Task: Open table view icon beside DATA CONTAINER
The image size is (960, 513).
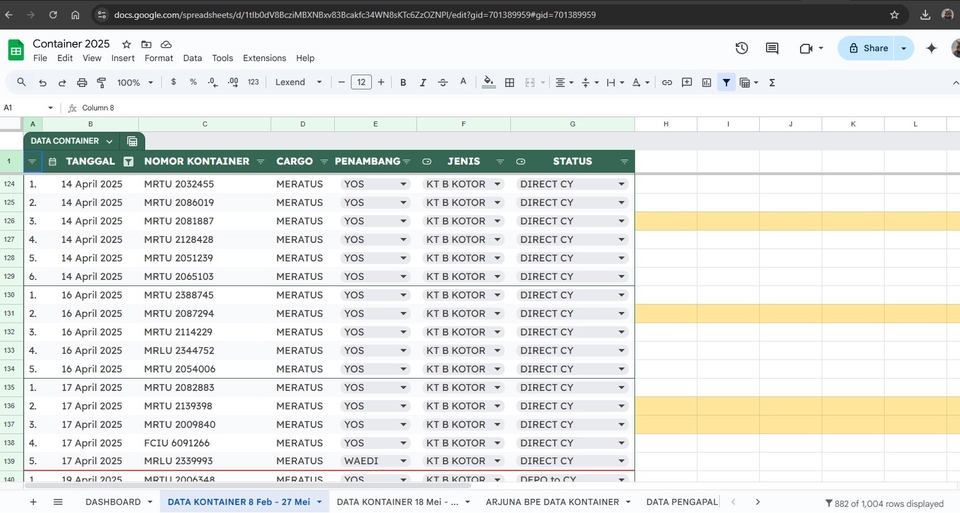Action: [132, 141]
